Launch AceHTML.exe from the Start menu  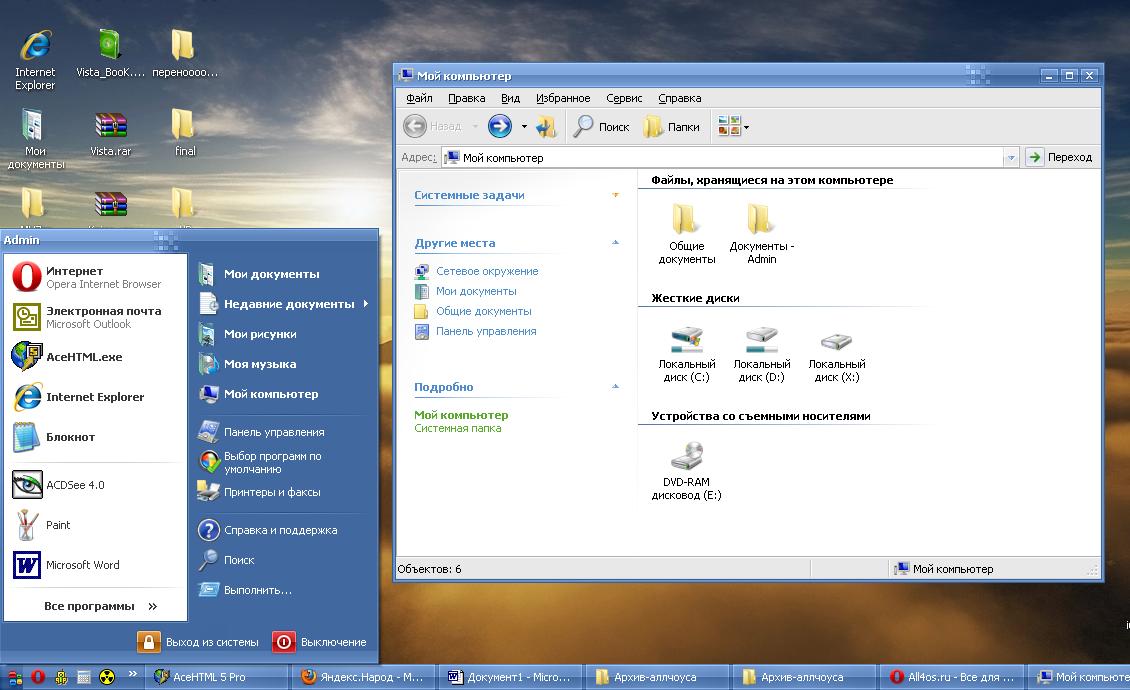coord(95,357)
